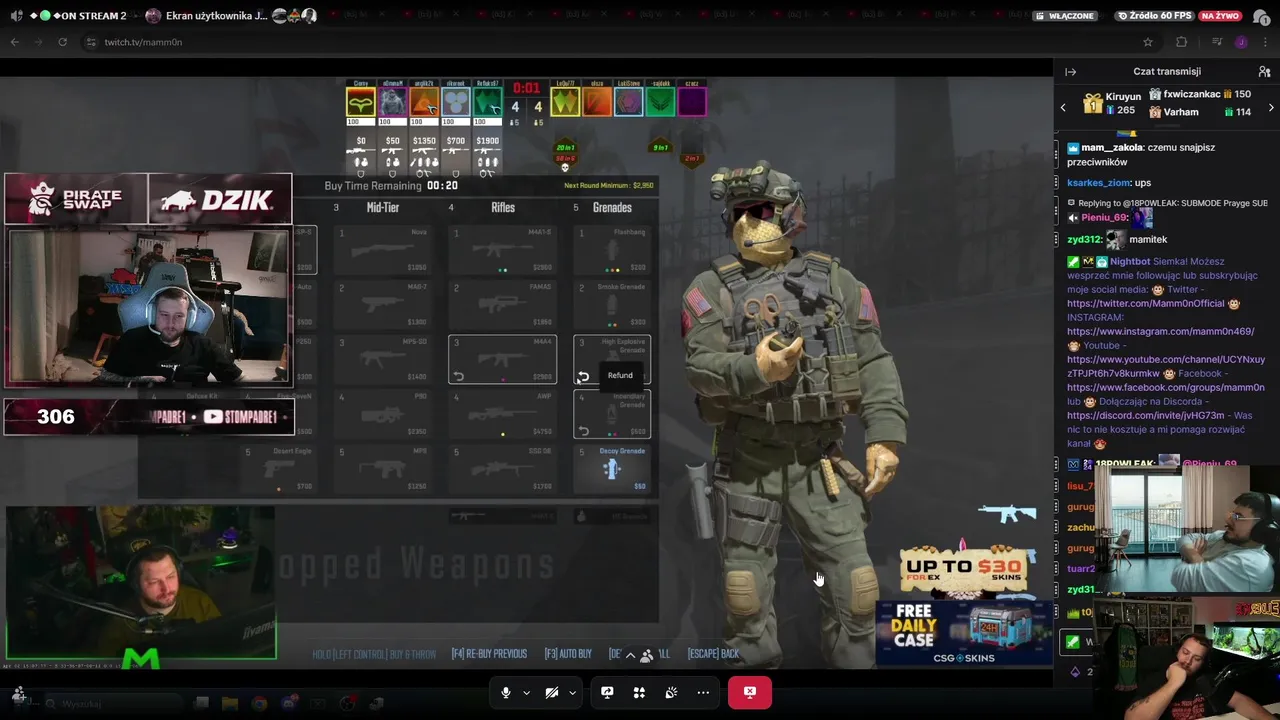Select the FAMAS rifle buy slot
The width and height of the screenshot is (1280, 720).
[x=502, y=304]
